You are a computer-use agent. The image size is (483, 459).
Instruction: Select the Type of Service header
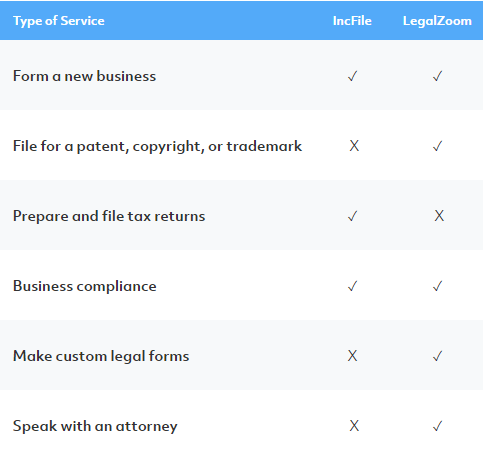pos(59,21)
